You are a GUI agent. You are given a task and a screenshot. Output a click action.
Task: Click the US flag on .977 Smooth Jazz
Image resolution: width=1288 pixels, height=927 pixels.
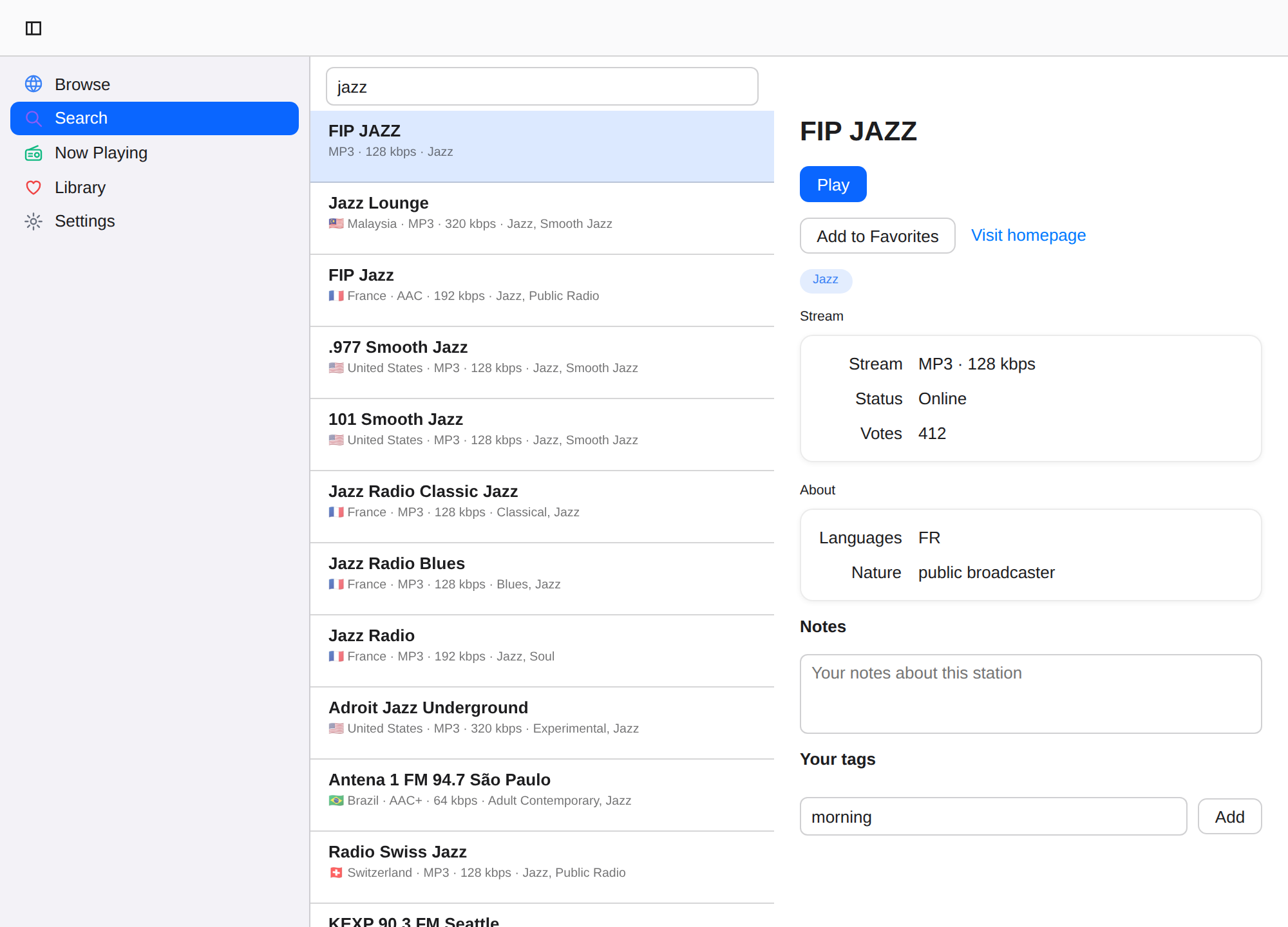[336, 368]
